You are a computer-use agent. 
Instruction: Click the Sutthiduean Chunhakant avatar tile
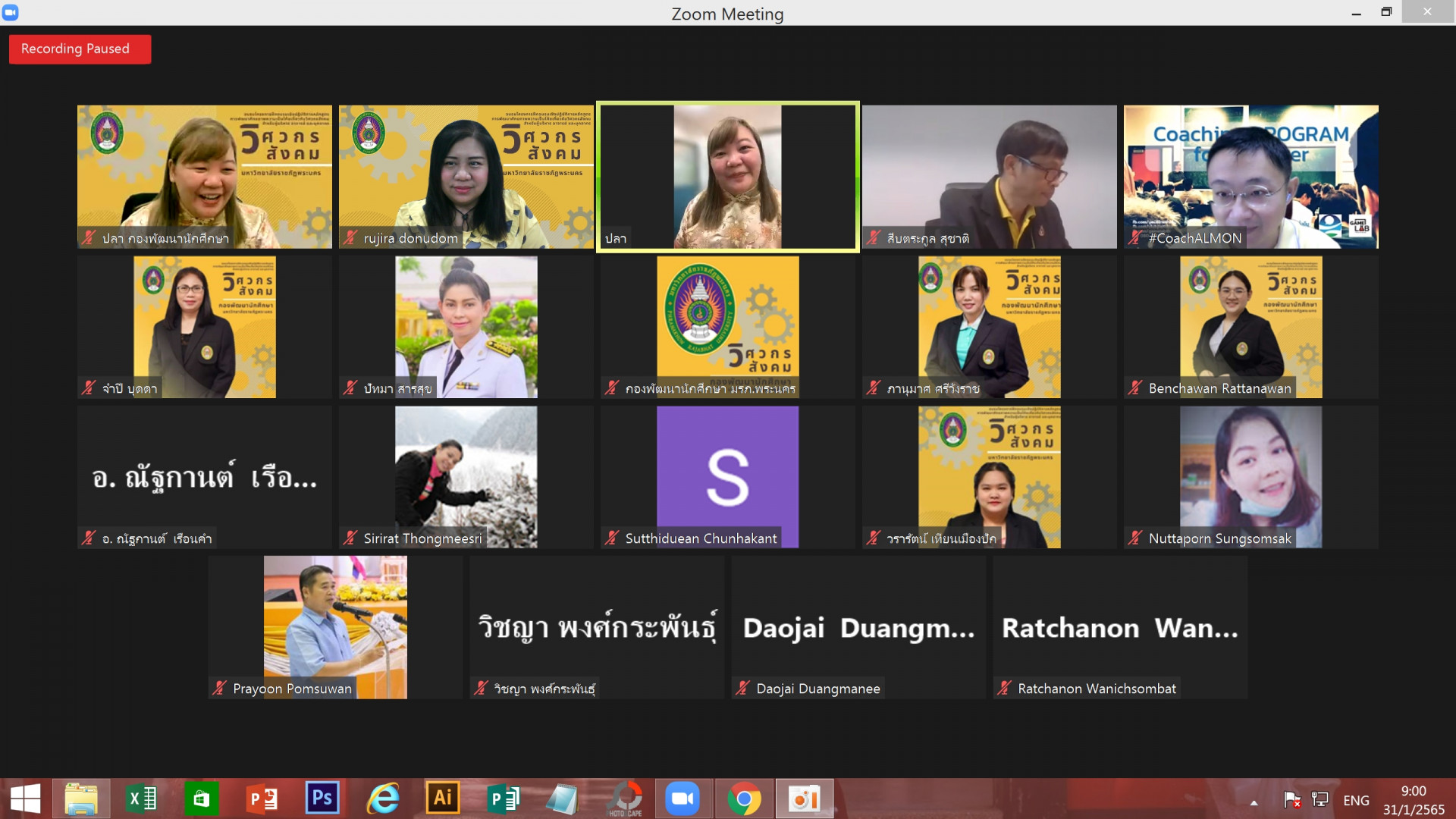click(727, 476)
